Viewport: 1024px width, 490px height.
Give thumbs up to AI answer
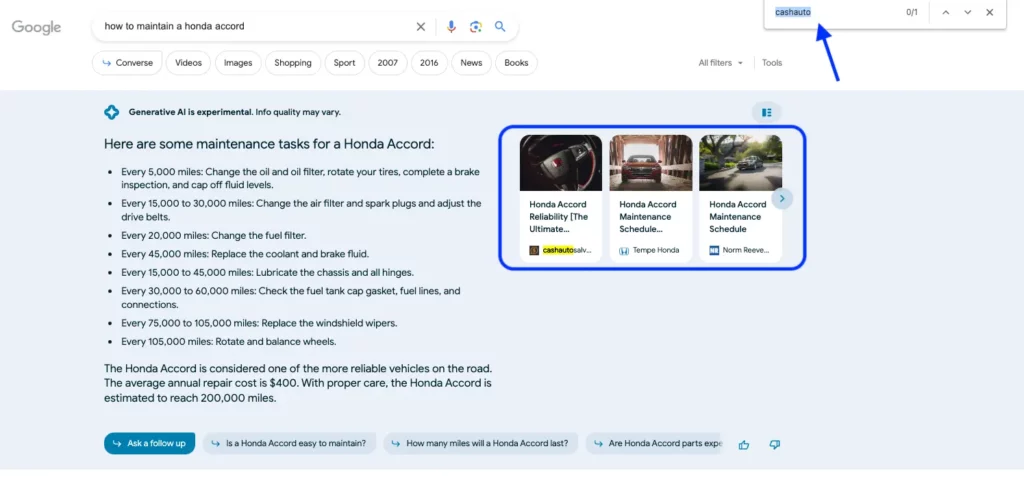(744, 444)
